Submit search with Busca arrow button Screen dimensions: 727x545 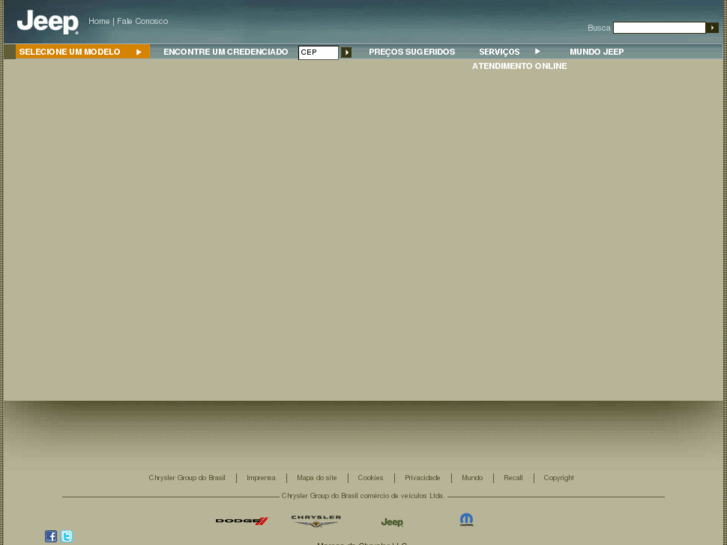(x=712, y=28)
